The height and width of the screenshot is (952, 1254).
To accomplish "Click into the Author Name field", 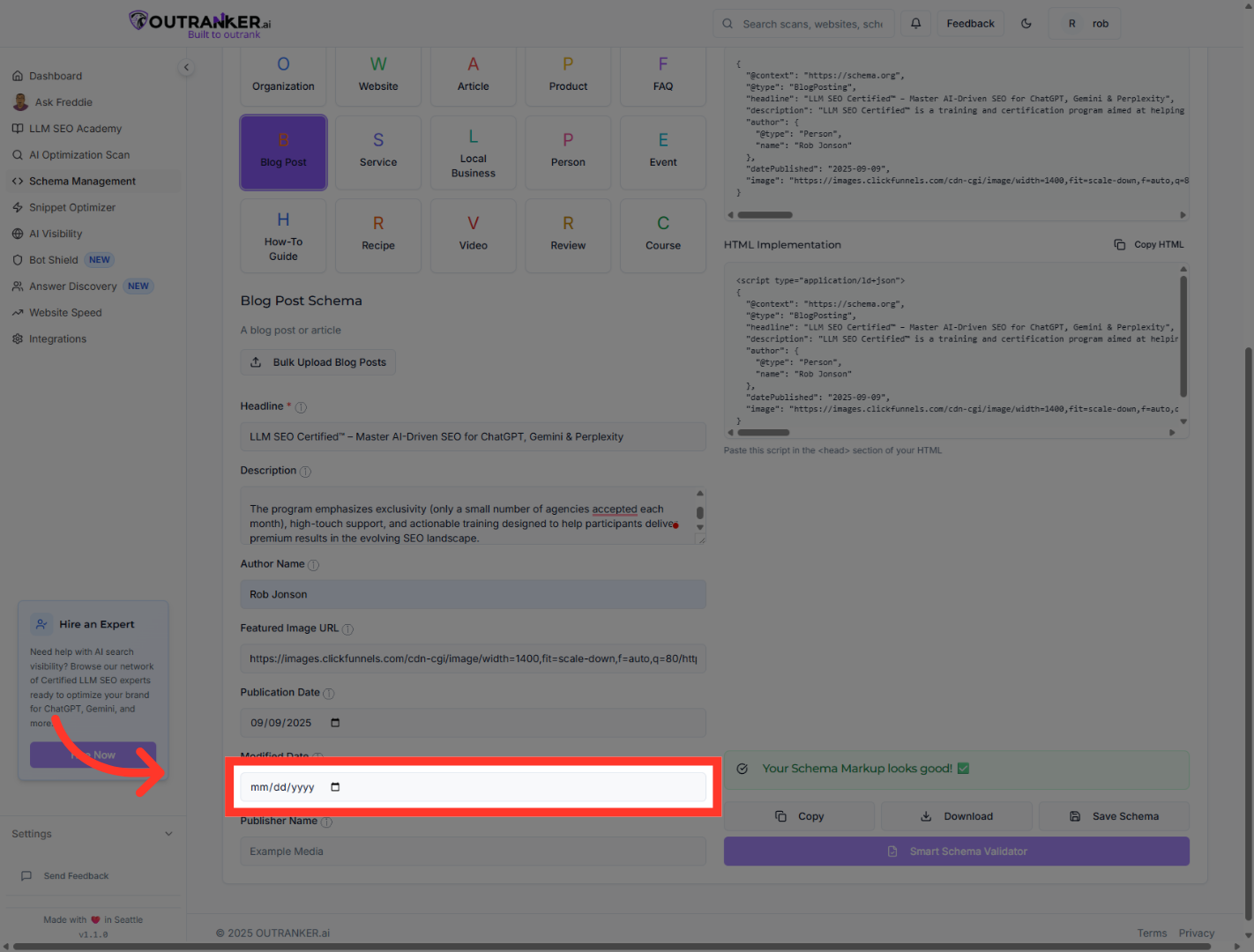I will tap(474, 594).
